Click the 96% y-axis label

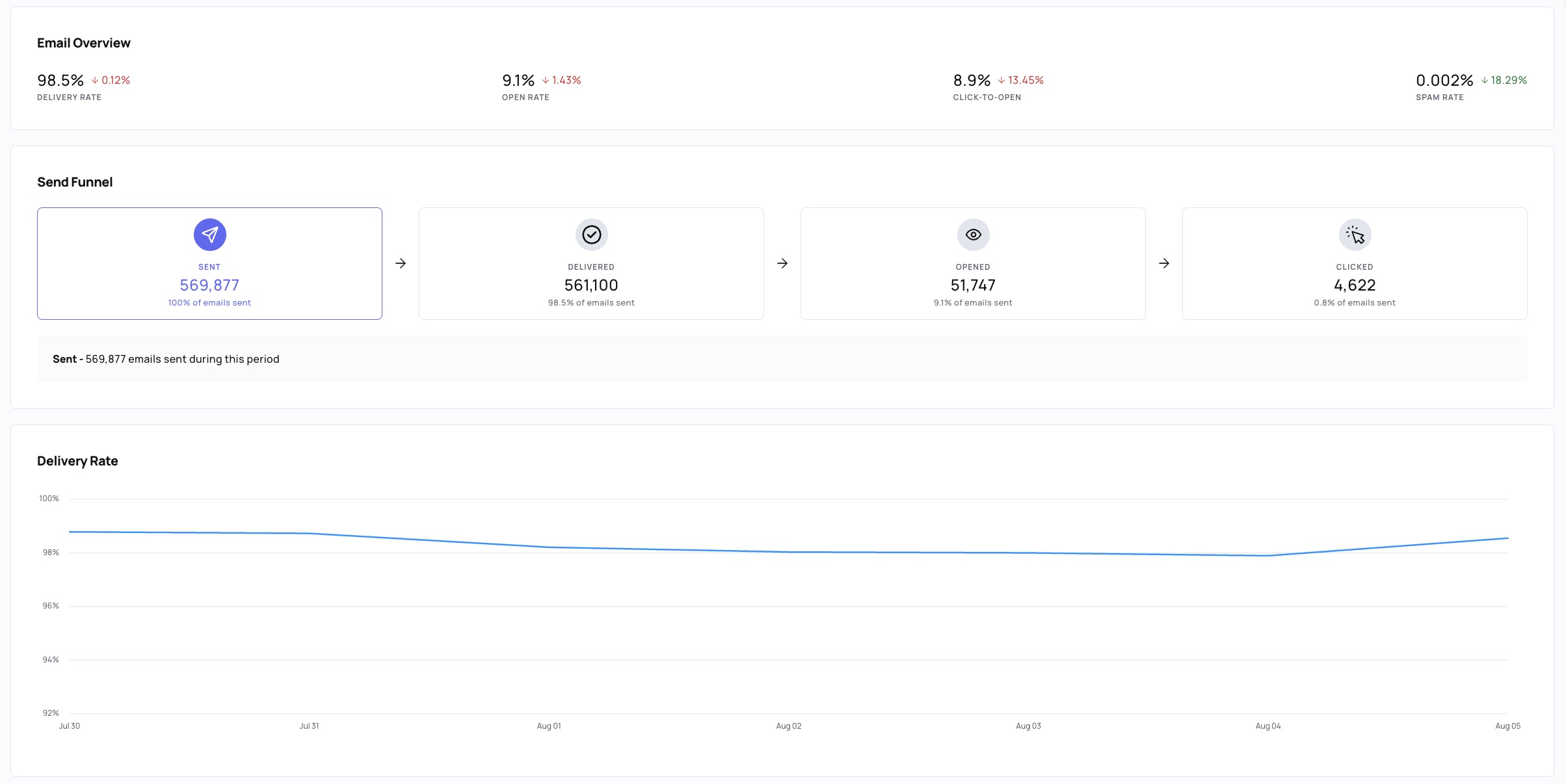tap(51, 606)
